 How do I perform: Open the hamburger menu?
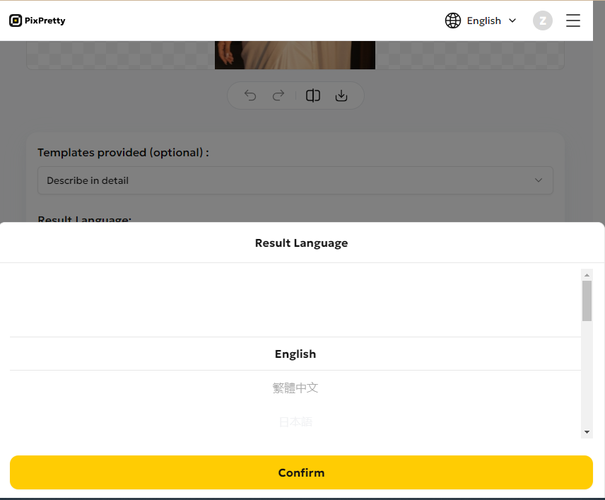pyautogui.click(x=573, y=20)
